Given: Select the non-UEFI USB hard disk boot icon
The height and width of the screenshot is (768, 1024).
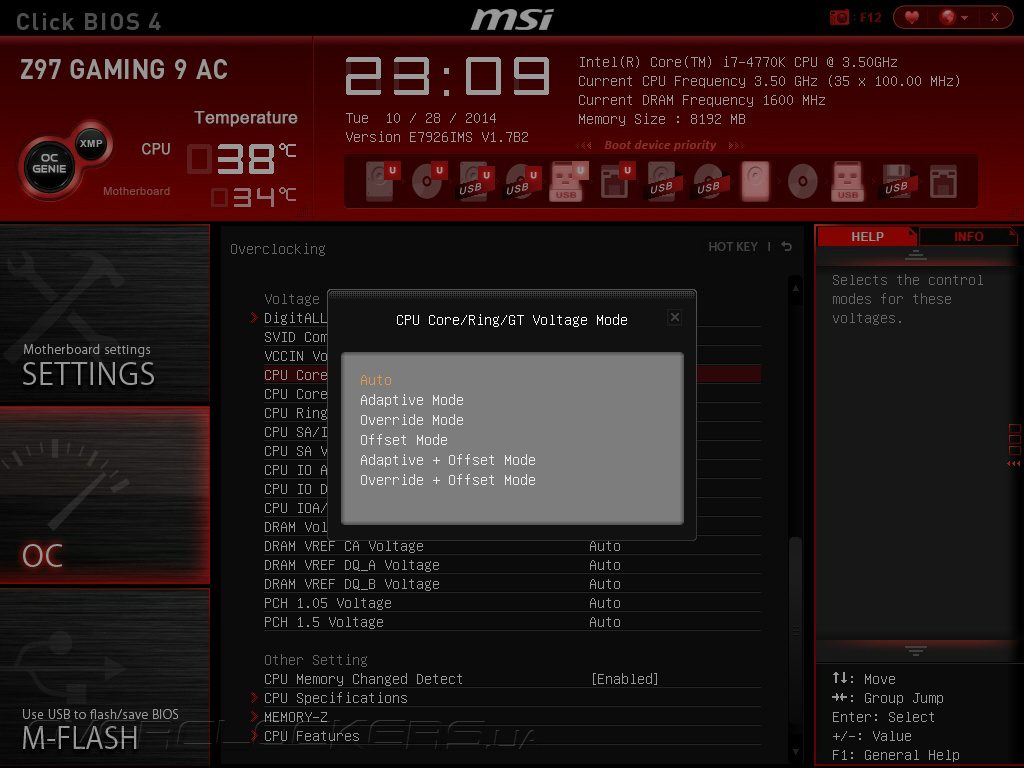Looking at the screenshot, I should [x=663, y=181].
